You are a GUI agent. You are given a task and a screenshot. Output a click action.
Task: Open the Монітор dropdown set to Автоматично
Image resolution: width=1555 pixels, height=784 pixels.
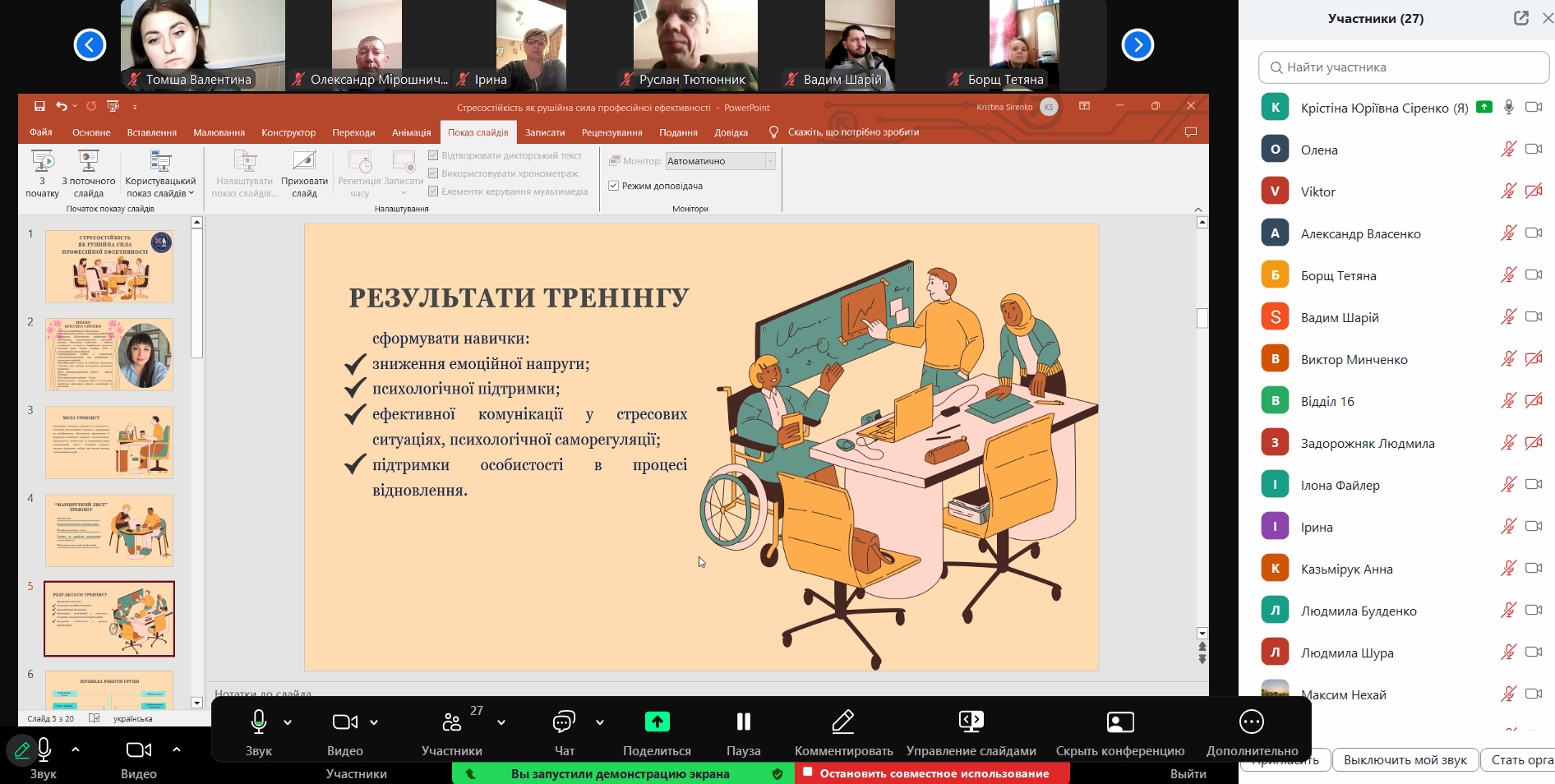(x=720, y=161)
